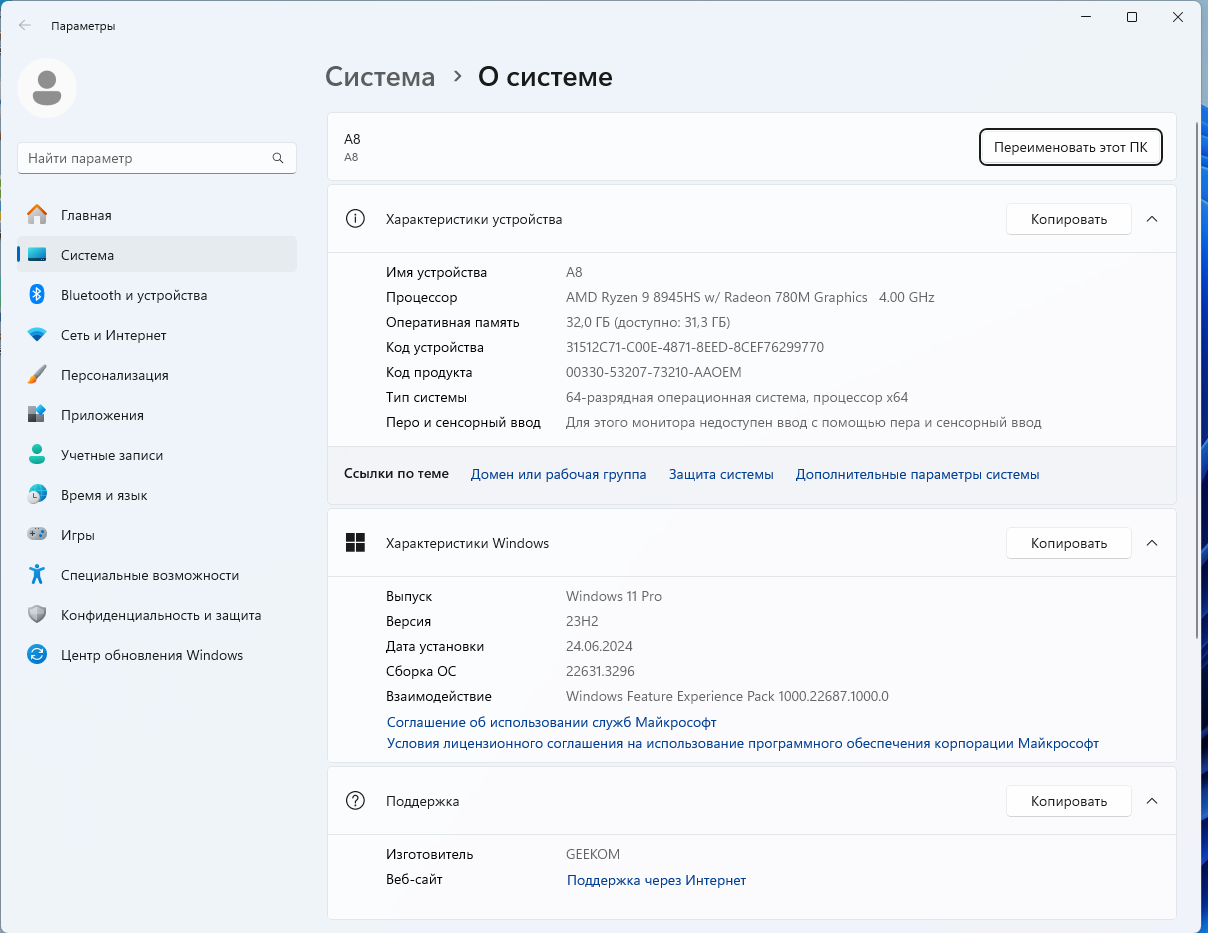
Task: Click the Переименовать этот ПК button
Action: coord(1070,147)
